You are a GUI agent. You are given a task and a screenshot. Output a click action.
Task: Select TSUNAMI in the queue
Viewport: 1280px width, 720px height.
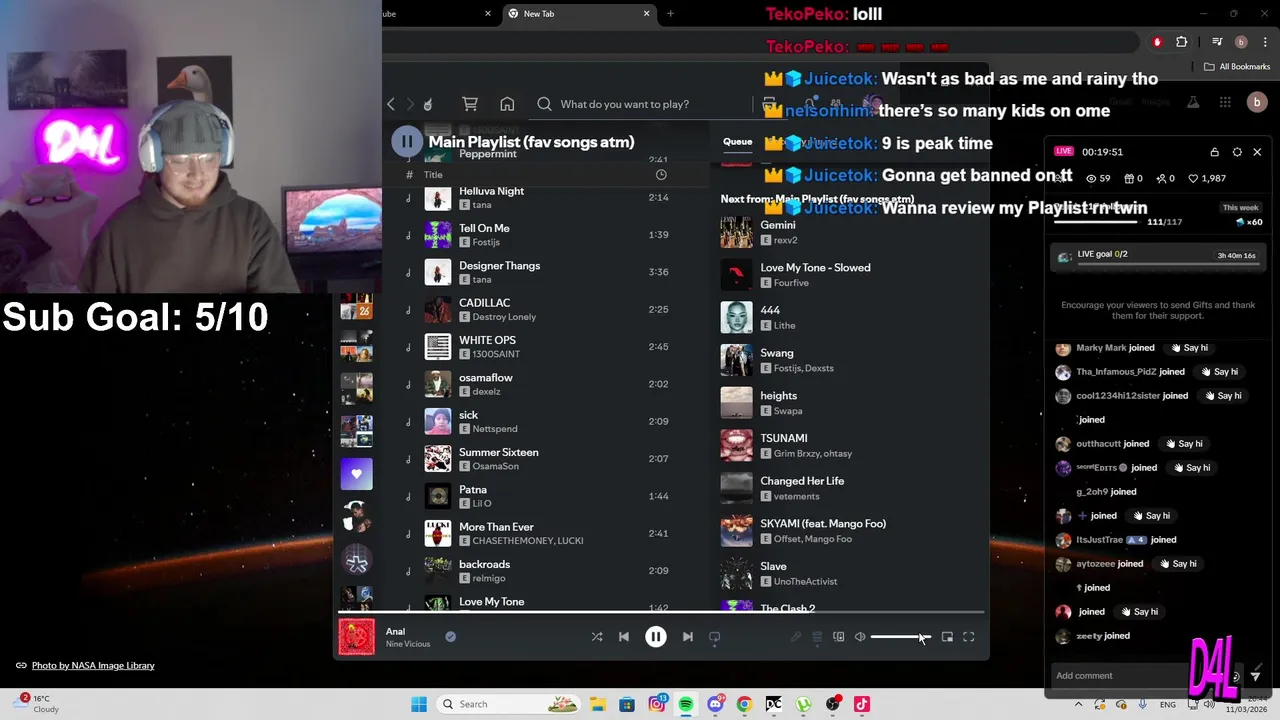pyautogui.click(x=850, y=446)
